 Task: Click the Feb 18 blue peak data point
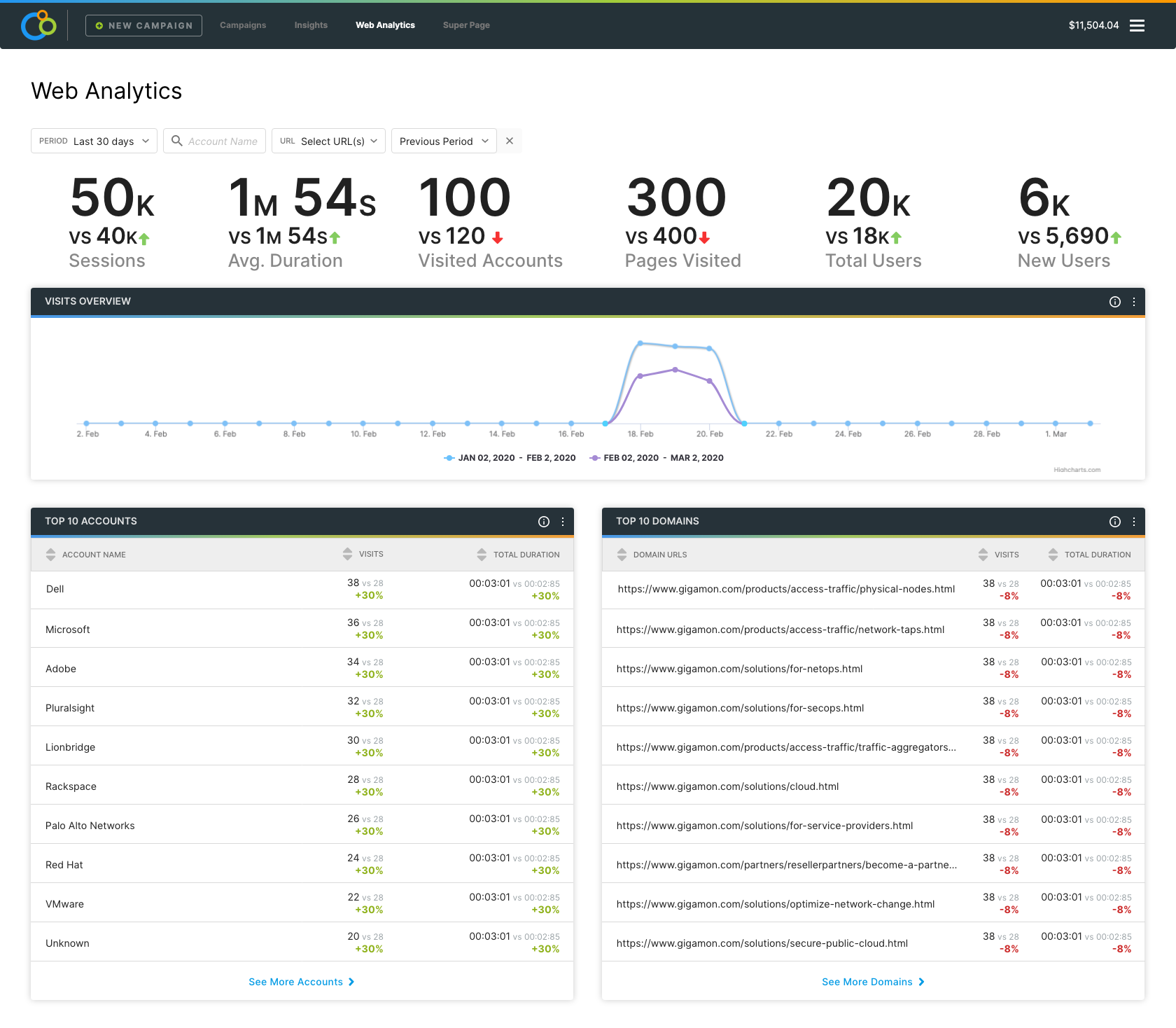tap(640, 343)
